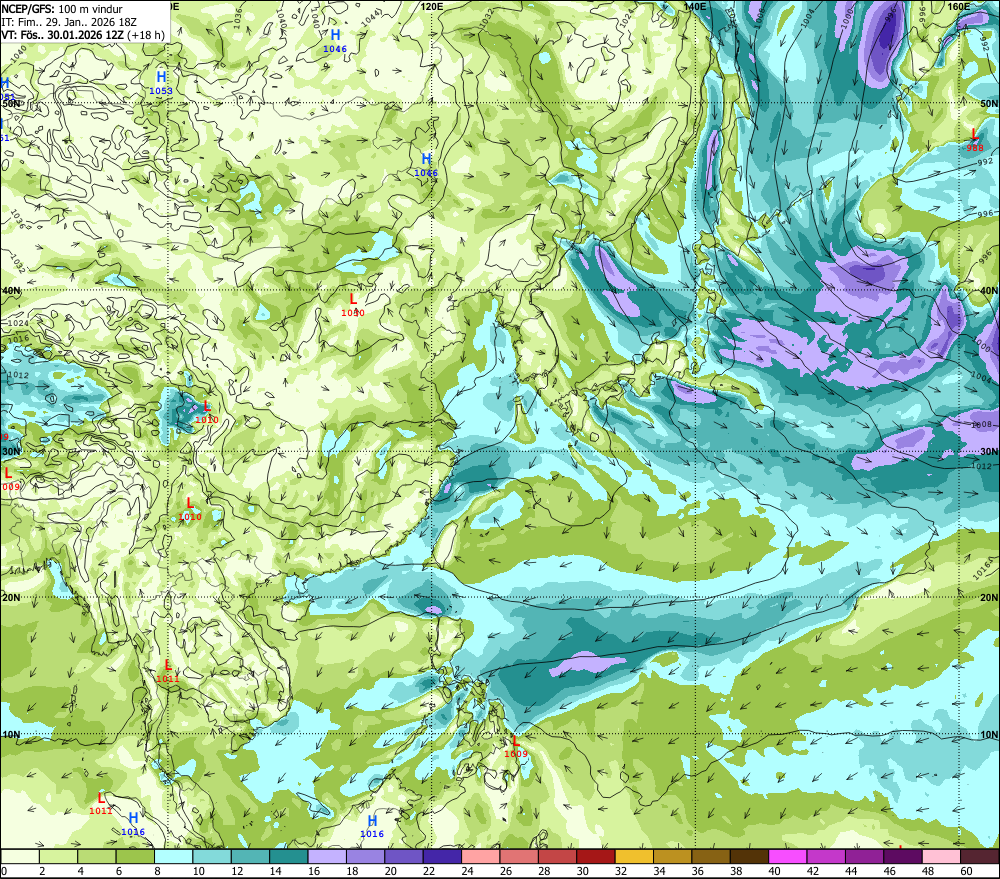Click the L 1009 marker below the 10N line
Viewport: 1000px width, 879px height.
tap(516, 746)
